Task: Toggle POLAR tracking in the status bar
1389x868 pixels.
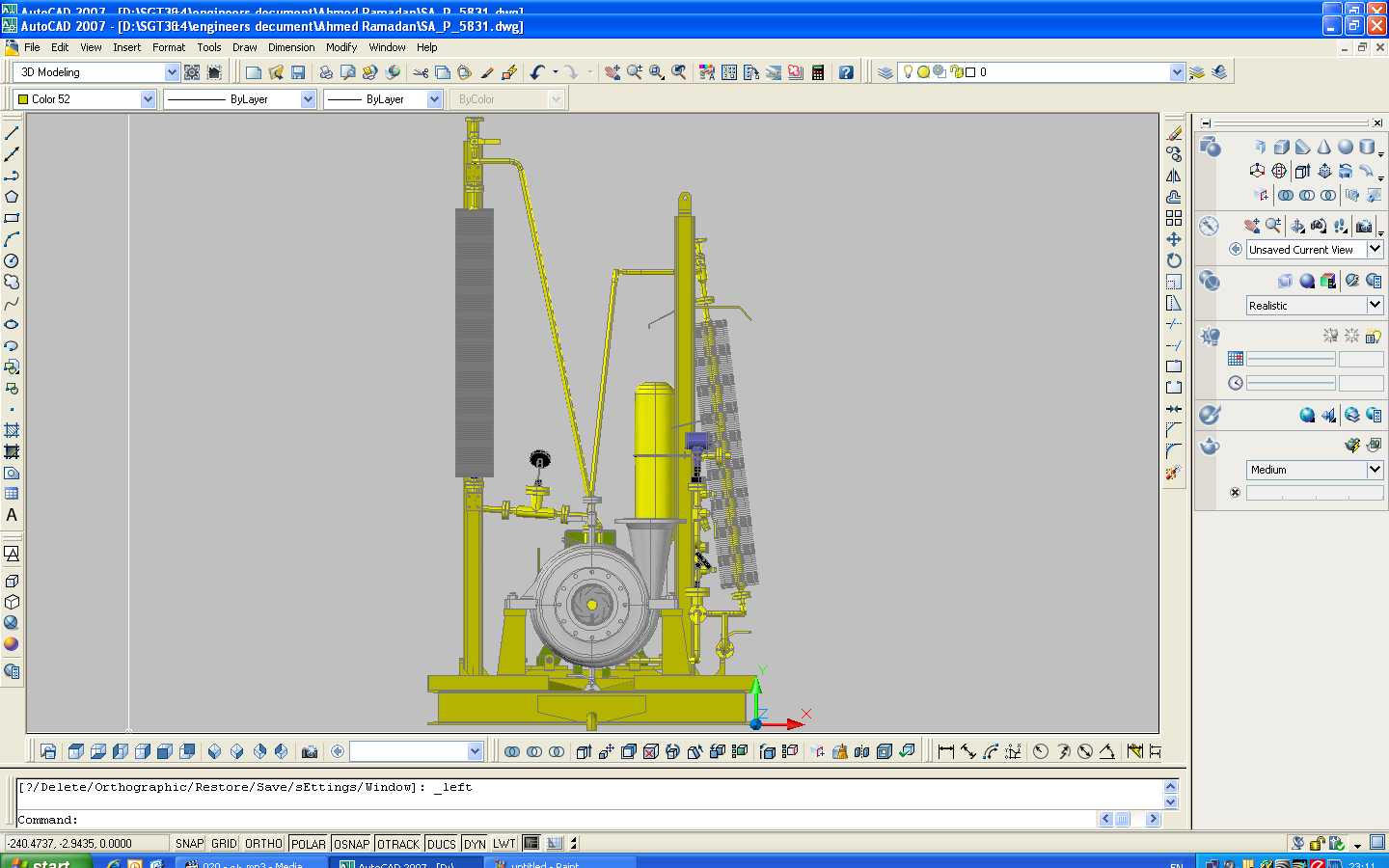Action: pyautogui.click(x=309, y=844)
